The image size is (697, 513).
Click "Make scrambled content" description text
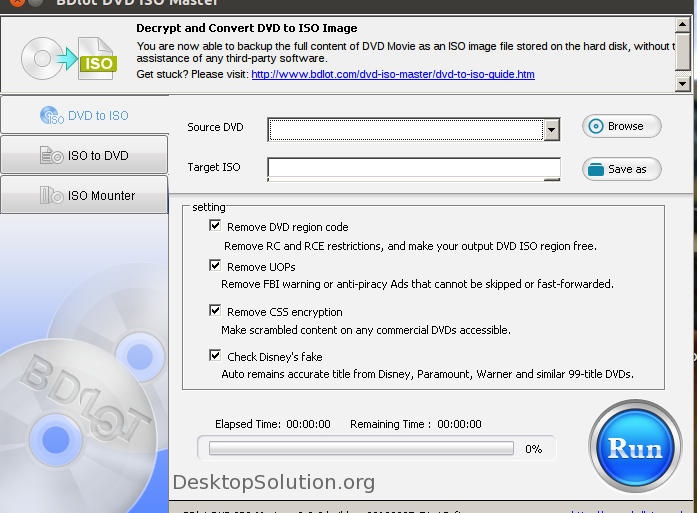[x=366, y=330]
